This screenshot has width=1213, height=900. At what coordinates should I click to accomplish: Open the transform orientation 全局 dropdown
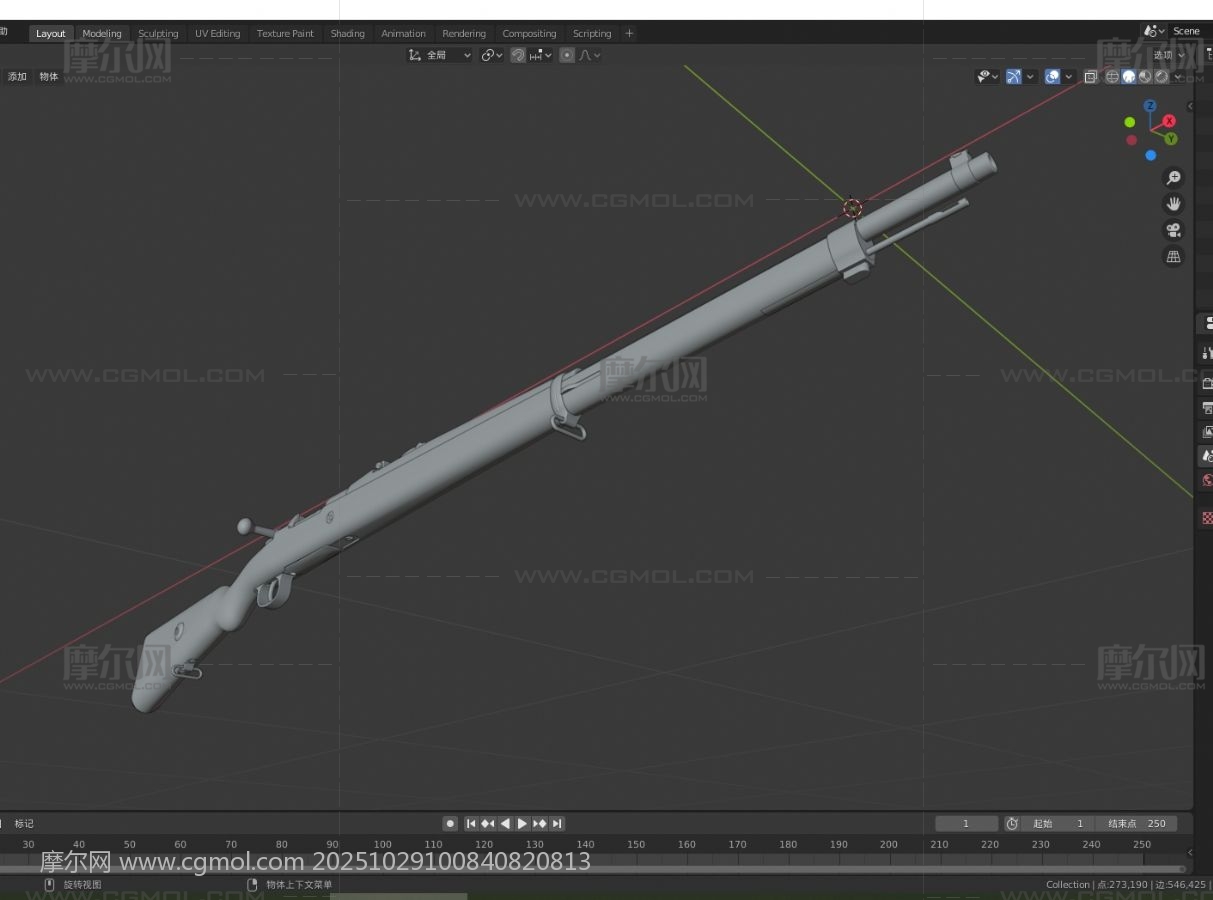tap(440, 56)
